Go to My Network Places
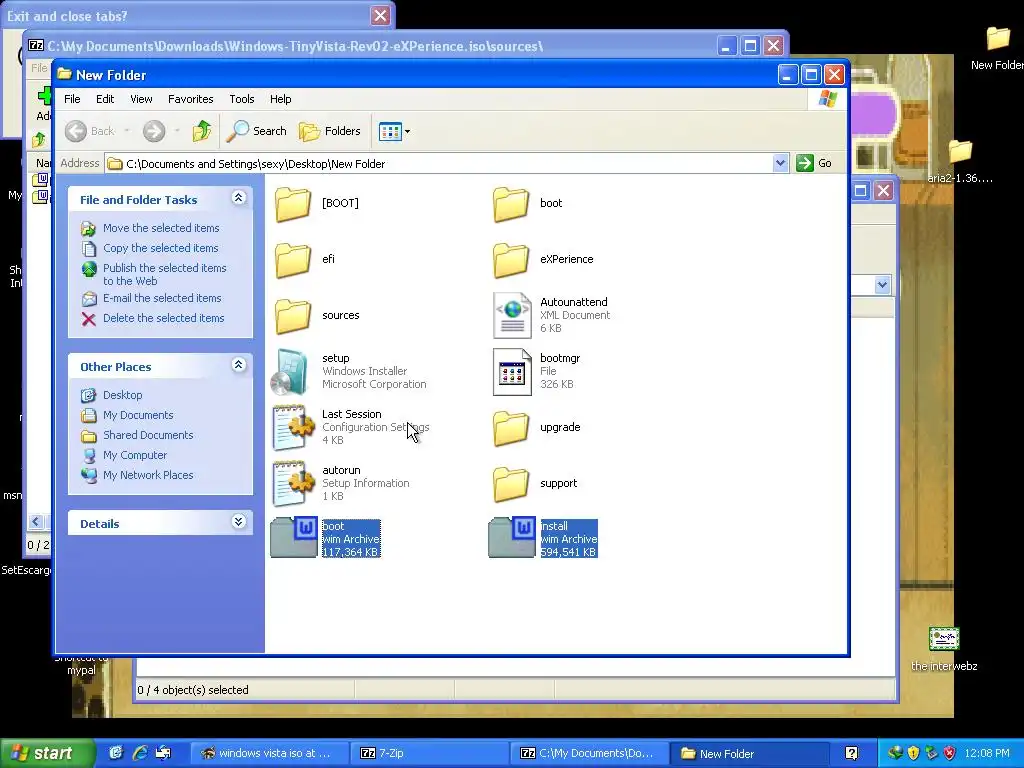Screen dimensions: 1024x768 pyautogui.click(x=148, y=475)
